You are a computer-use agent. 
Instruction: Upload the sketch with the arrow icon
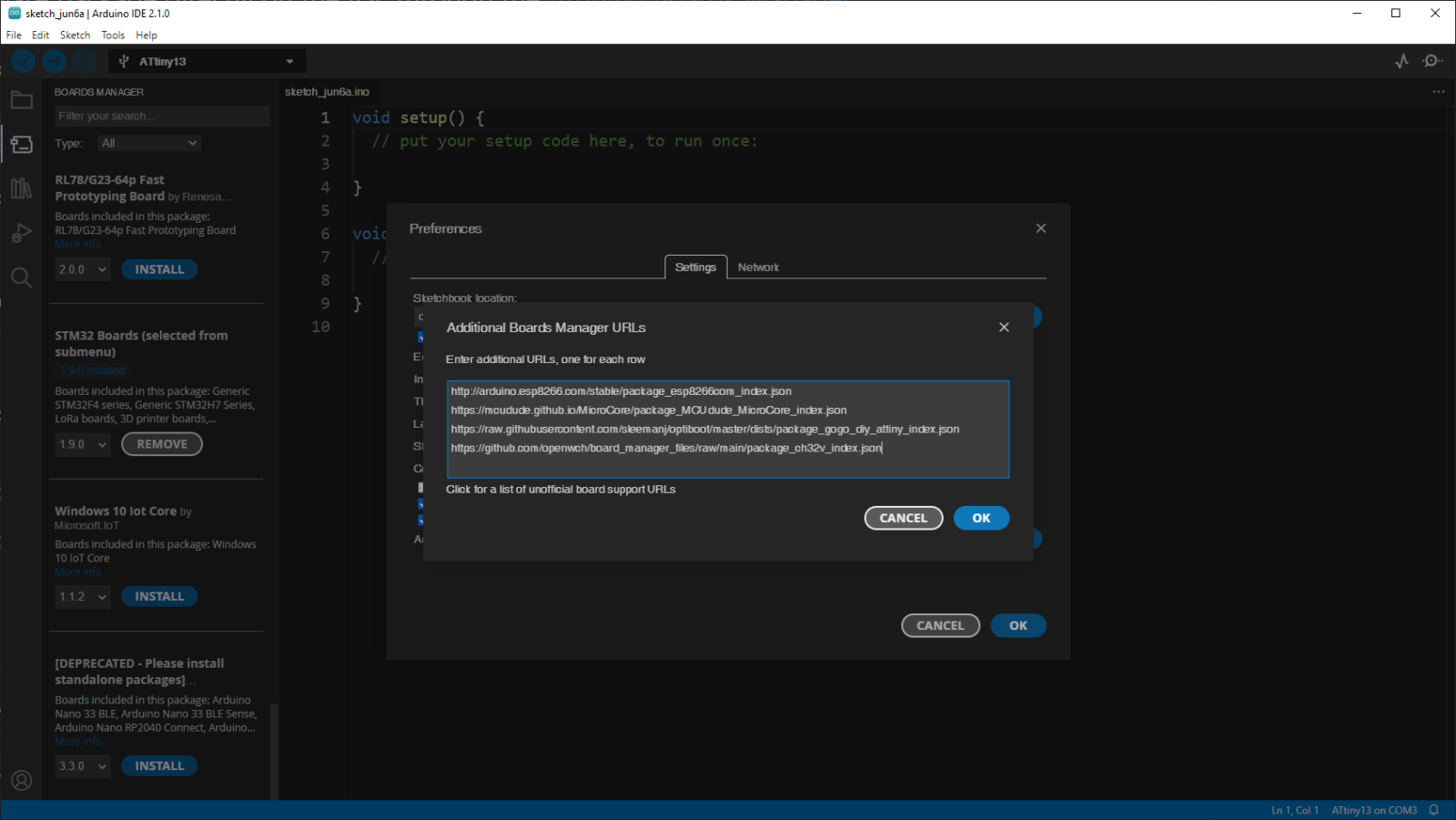point(54,61)
